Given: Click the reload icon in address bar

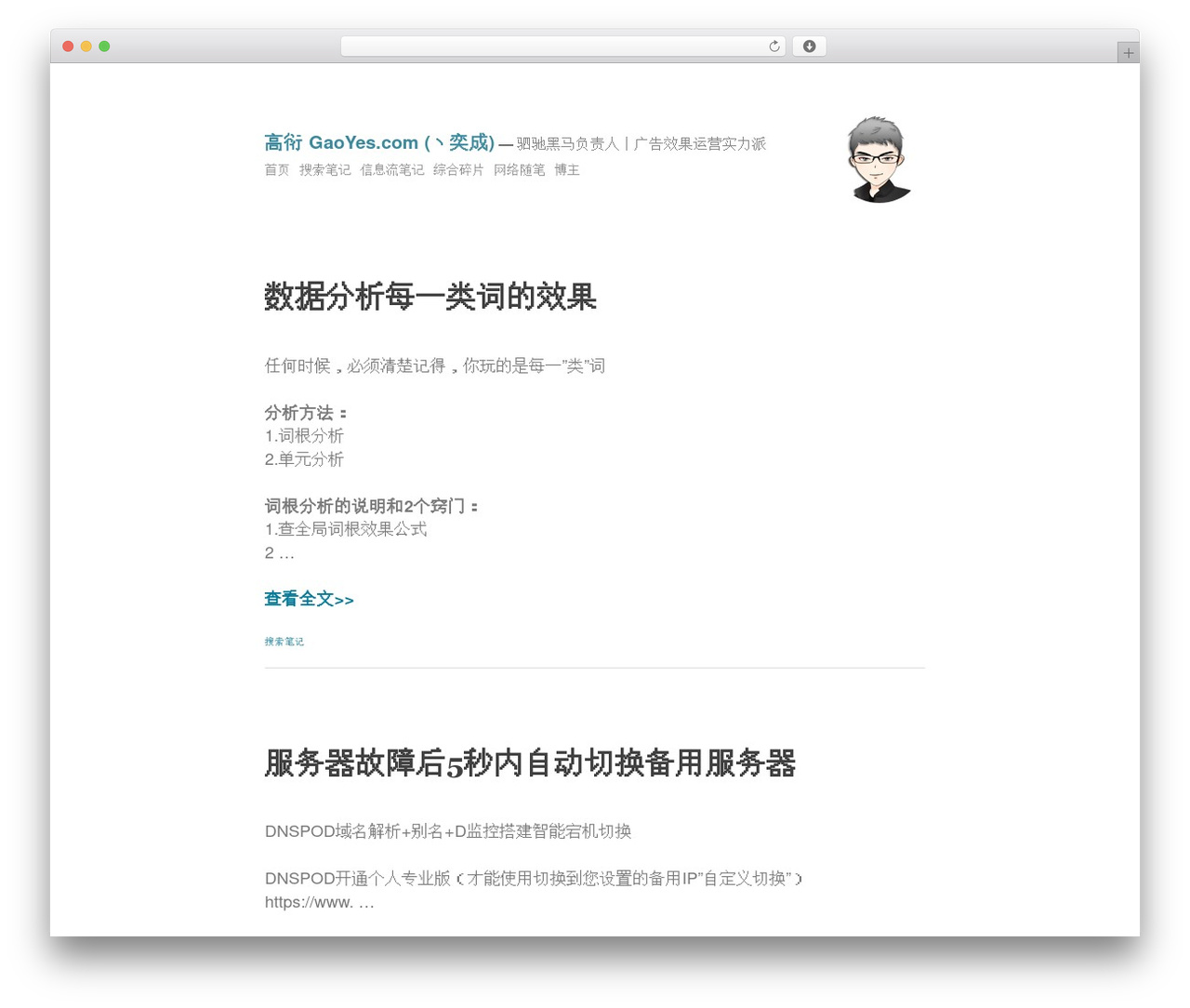Looking at the screenshot, I should click(x=773, y=46).
